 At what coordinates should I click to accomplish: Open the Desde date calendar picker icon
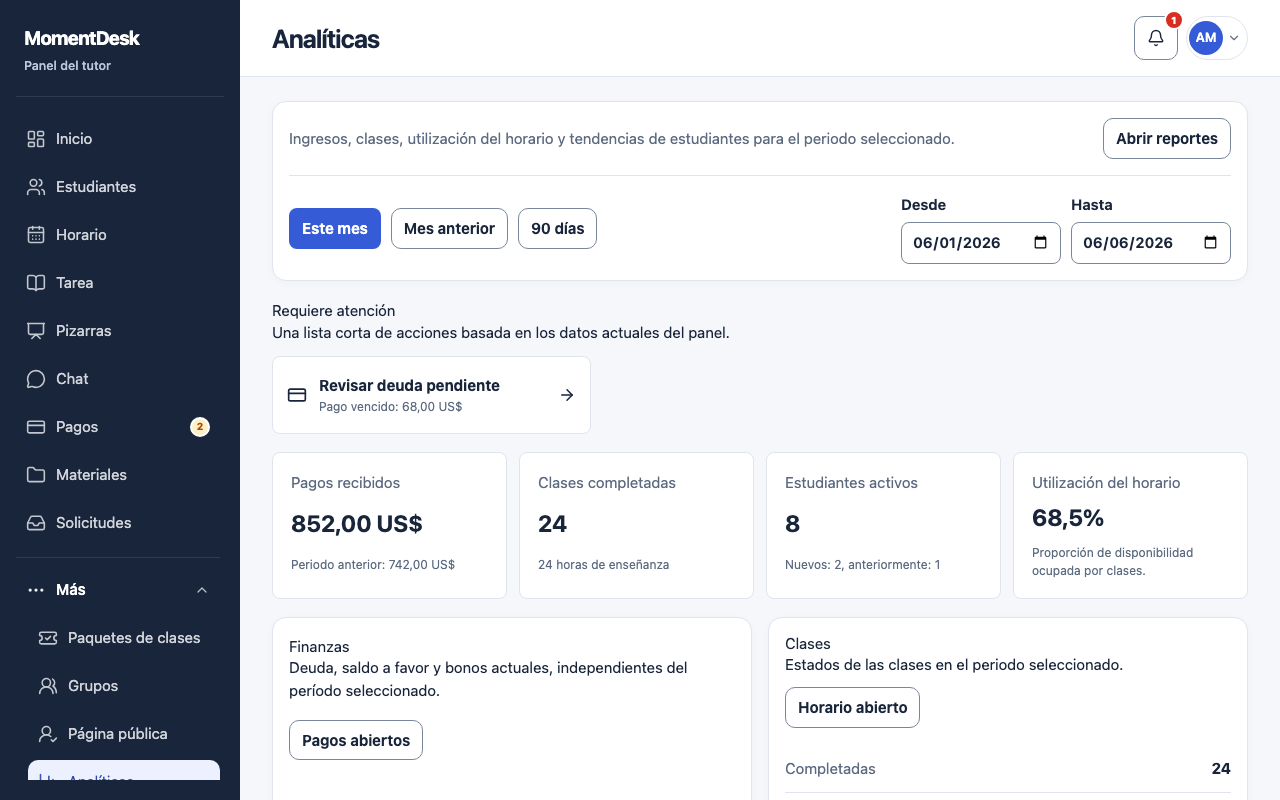[x=1040, y=243]
